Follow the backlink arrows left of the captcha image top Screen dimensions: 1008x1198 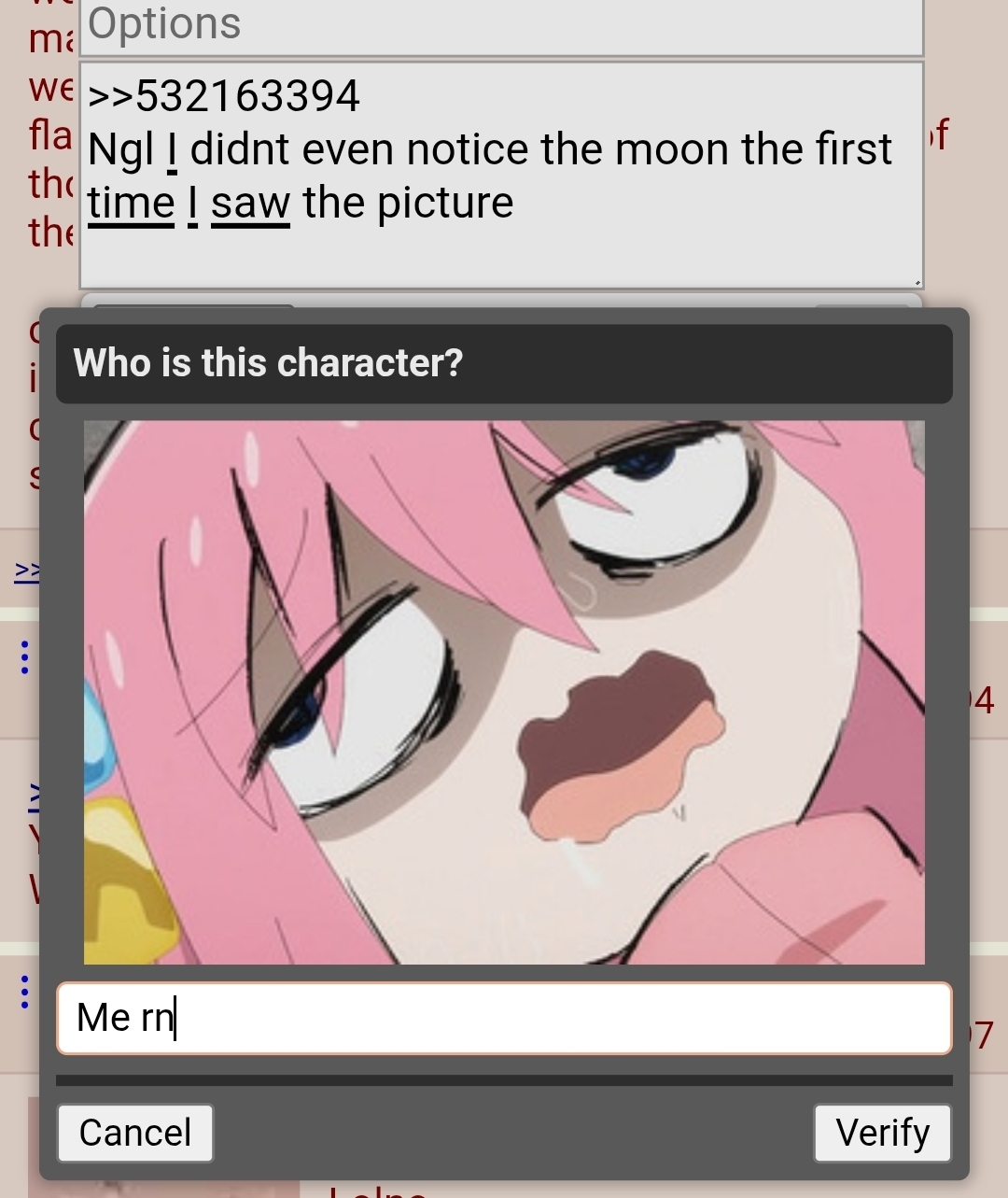click(26, 571)
